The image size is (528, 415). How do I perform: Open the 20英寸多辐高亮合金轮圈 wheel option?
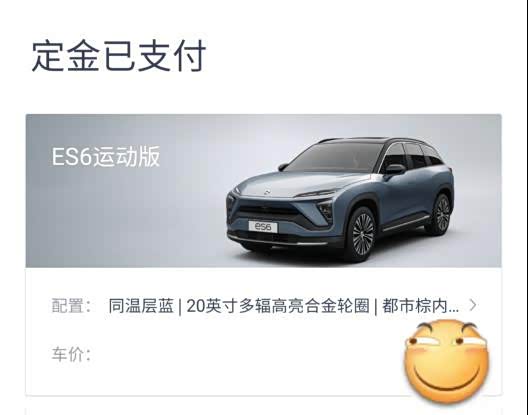(278, 306)
